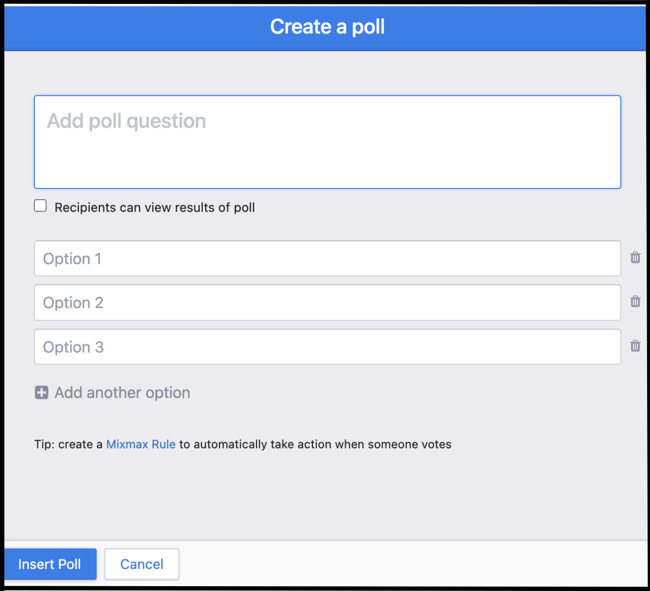Click the tip text about automatic actions
Screen dimensions: 650x591
point(315,444)
